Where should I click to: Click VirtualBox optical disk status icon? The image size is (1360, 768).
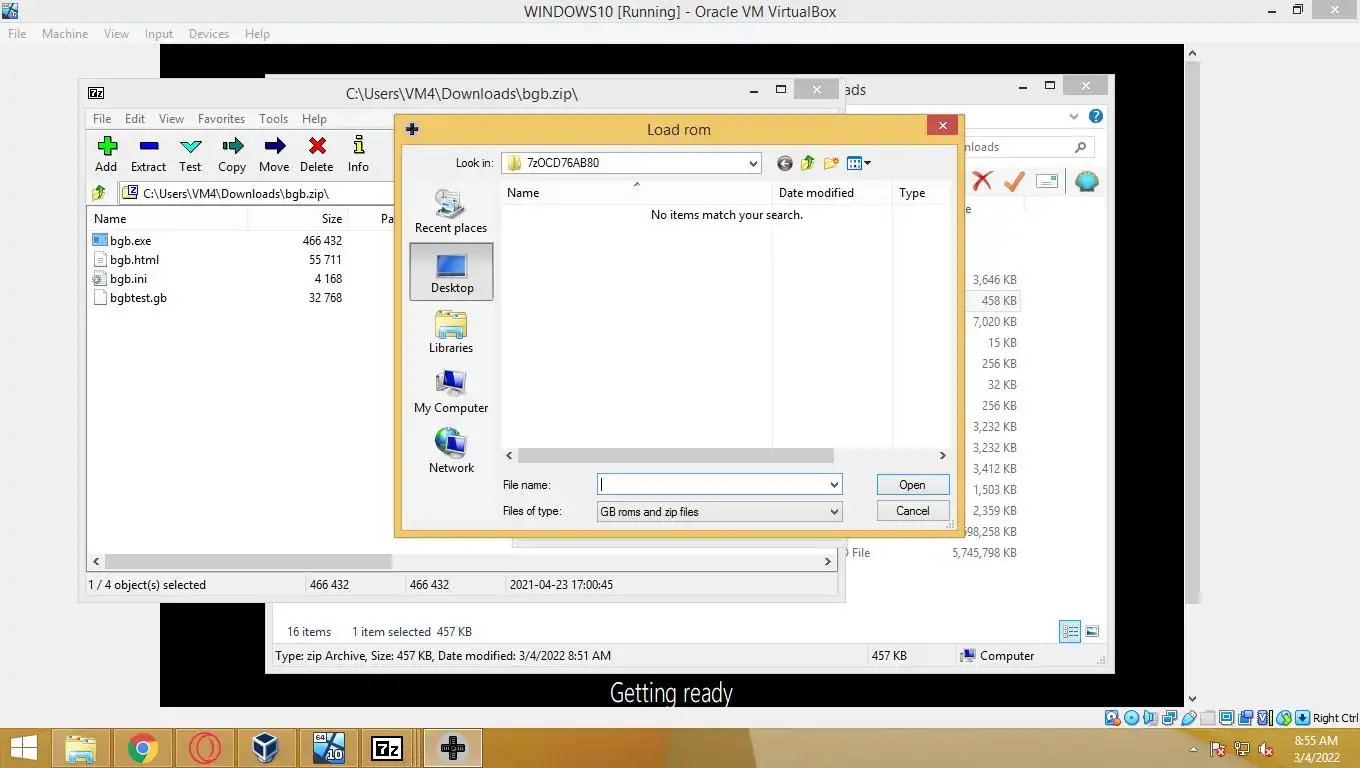click(1131, 718)
